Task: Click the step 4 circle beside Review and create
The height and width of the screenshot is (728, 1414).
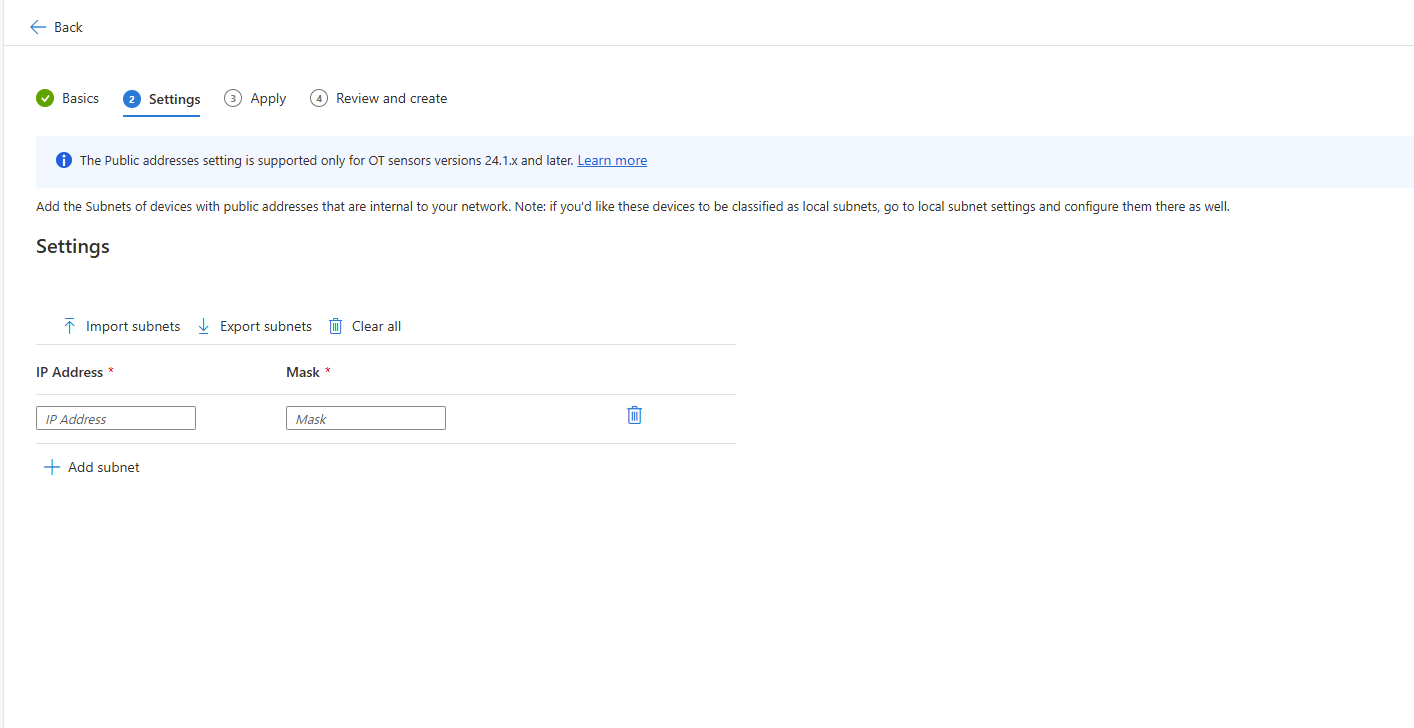Action: pos(319,98)
